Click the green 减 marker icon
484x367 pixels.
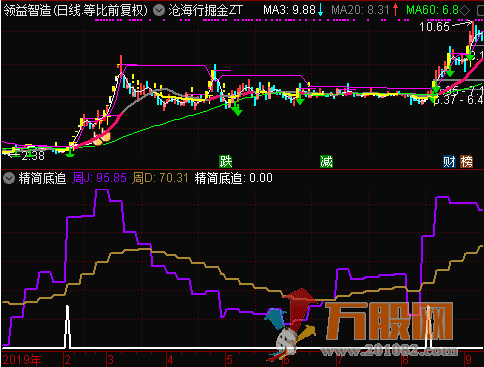(326, 162)
